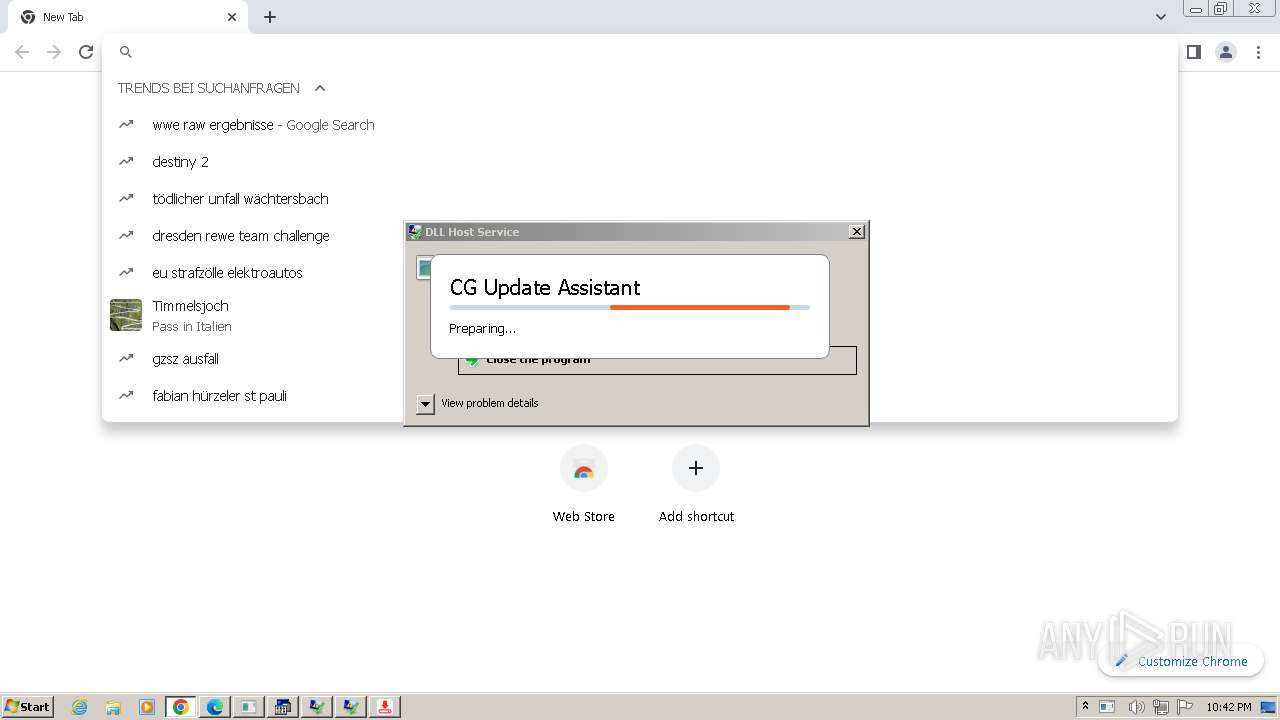Open the red download app in taskbar
Image resolution: width=1280 pixels, height=720 pixels.
pyautogui.click(x=385, y=707)
